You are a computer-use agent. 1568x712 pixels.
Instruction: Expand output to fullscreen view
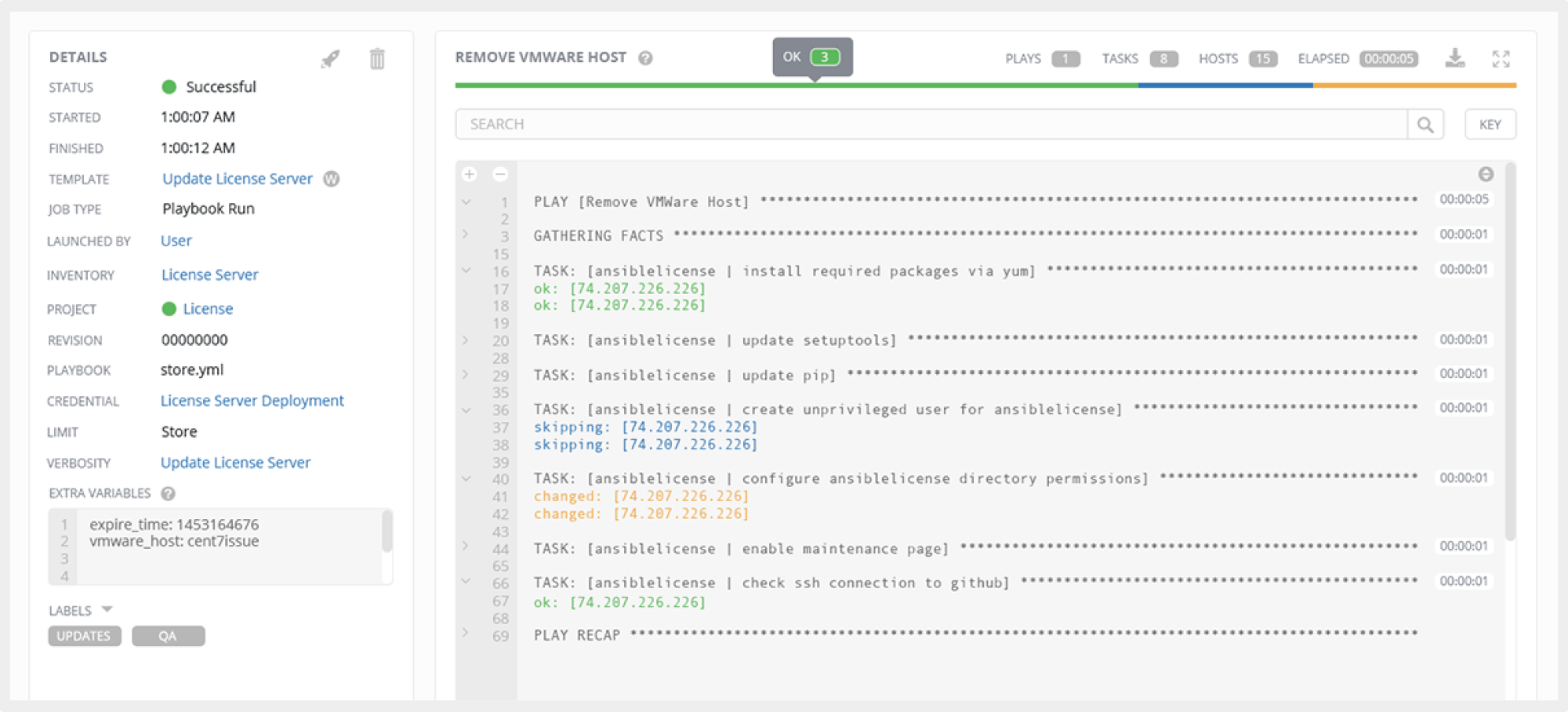coord(1501,59)
